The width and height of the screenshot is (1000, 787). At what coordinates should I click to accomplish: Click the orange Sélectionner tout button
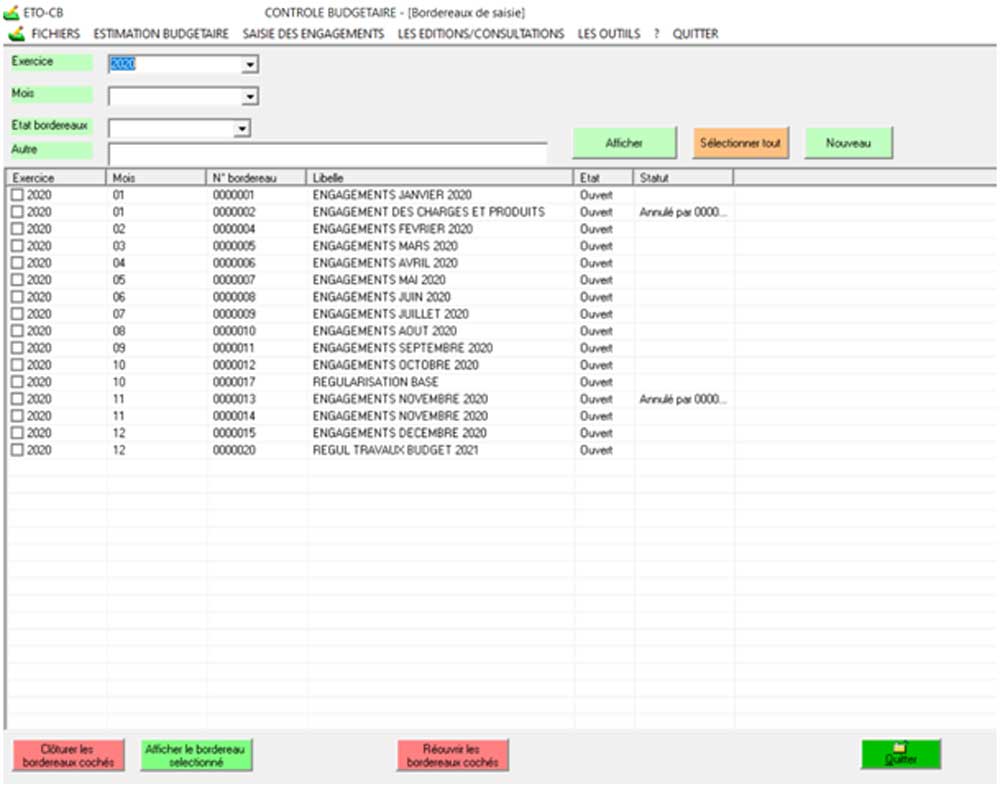(x=740, y=143)
